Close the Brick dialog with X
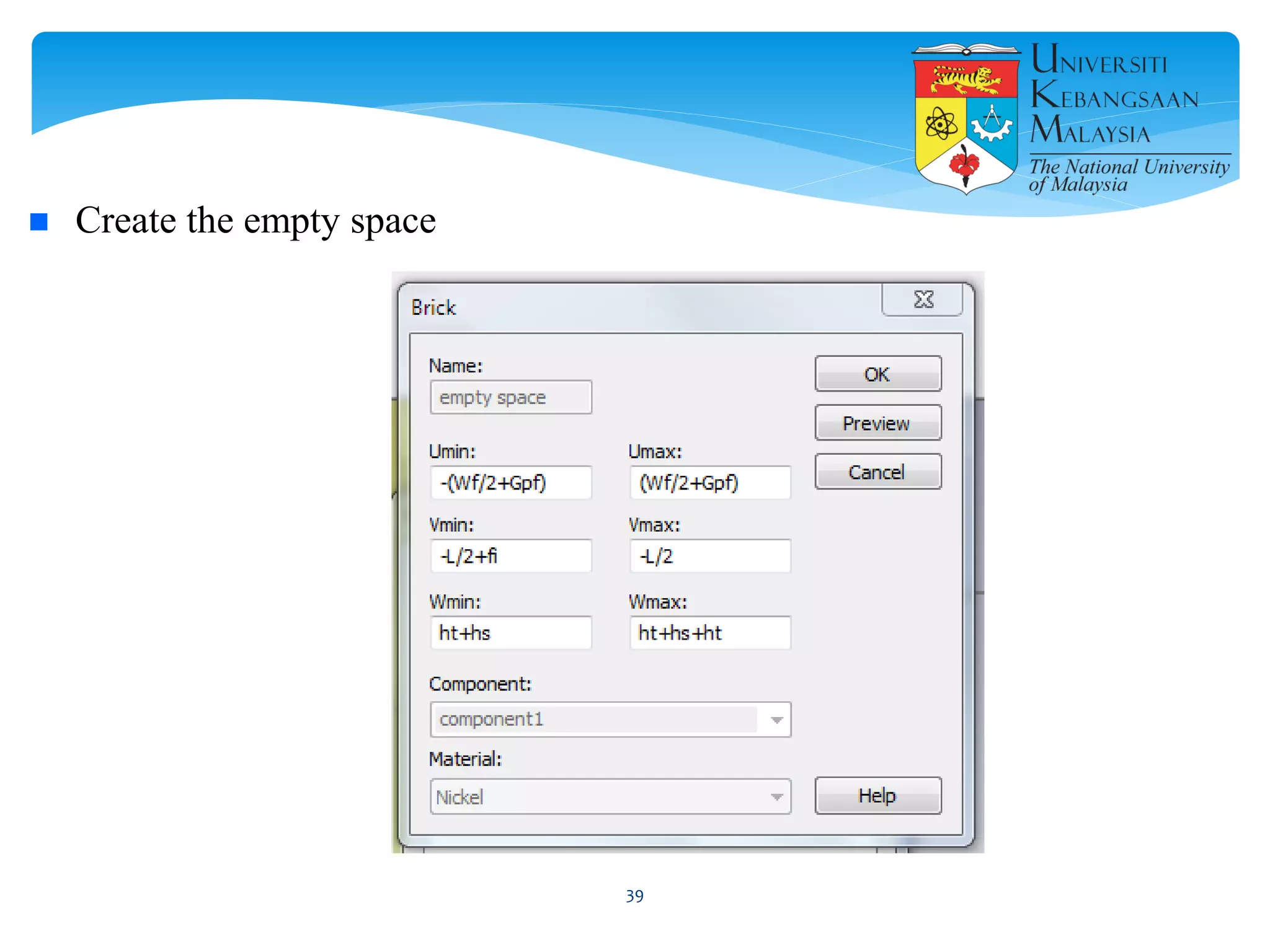 [923, 300]
